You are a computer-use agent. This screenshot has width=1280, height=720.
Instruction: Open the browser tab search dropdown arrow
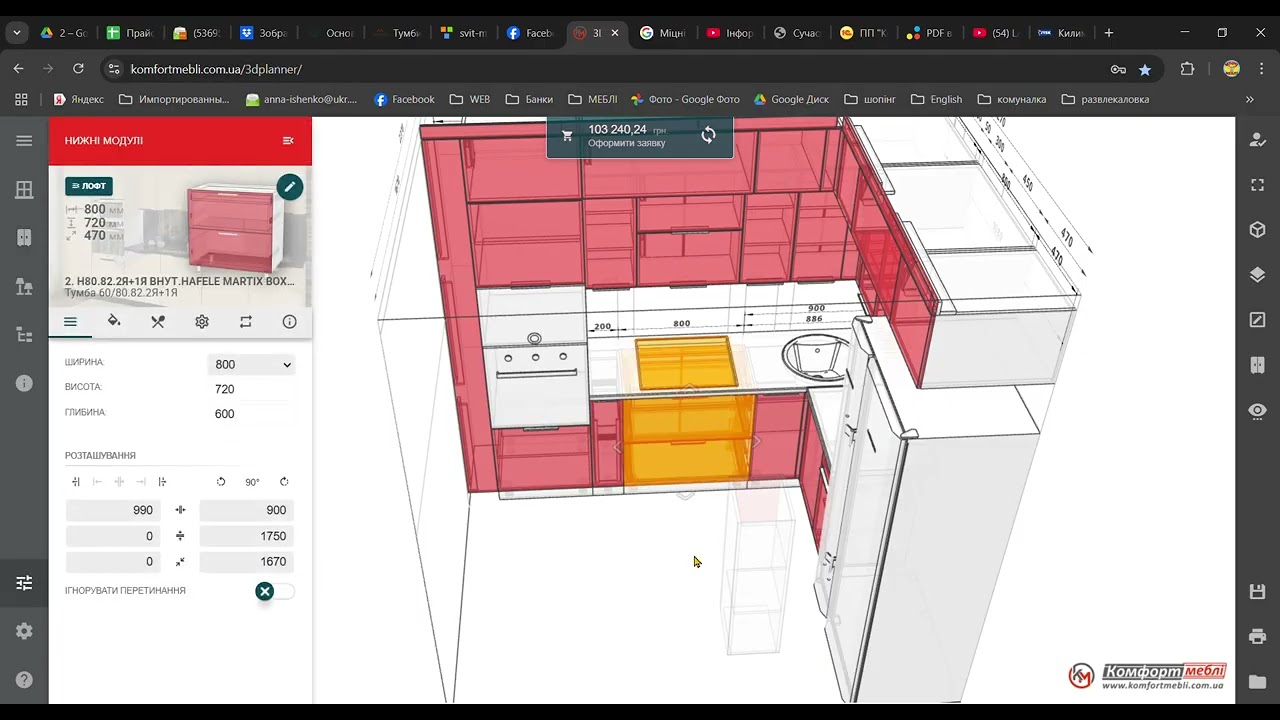tap(17, 33)
